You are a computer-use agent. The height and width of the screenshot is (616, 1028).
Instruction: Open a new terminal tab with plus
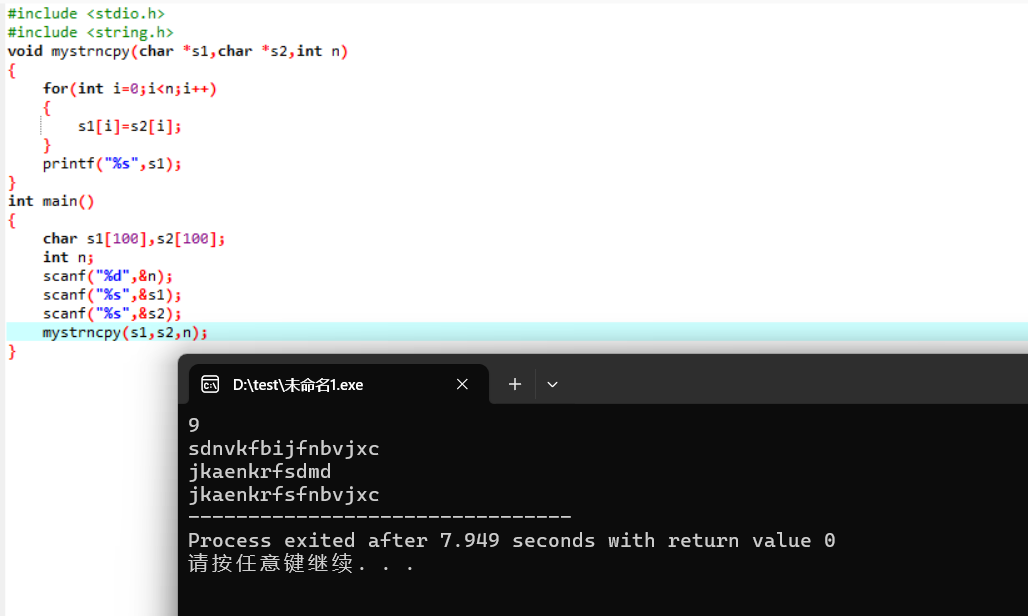(515, 385)
